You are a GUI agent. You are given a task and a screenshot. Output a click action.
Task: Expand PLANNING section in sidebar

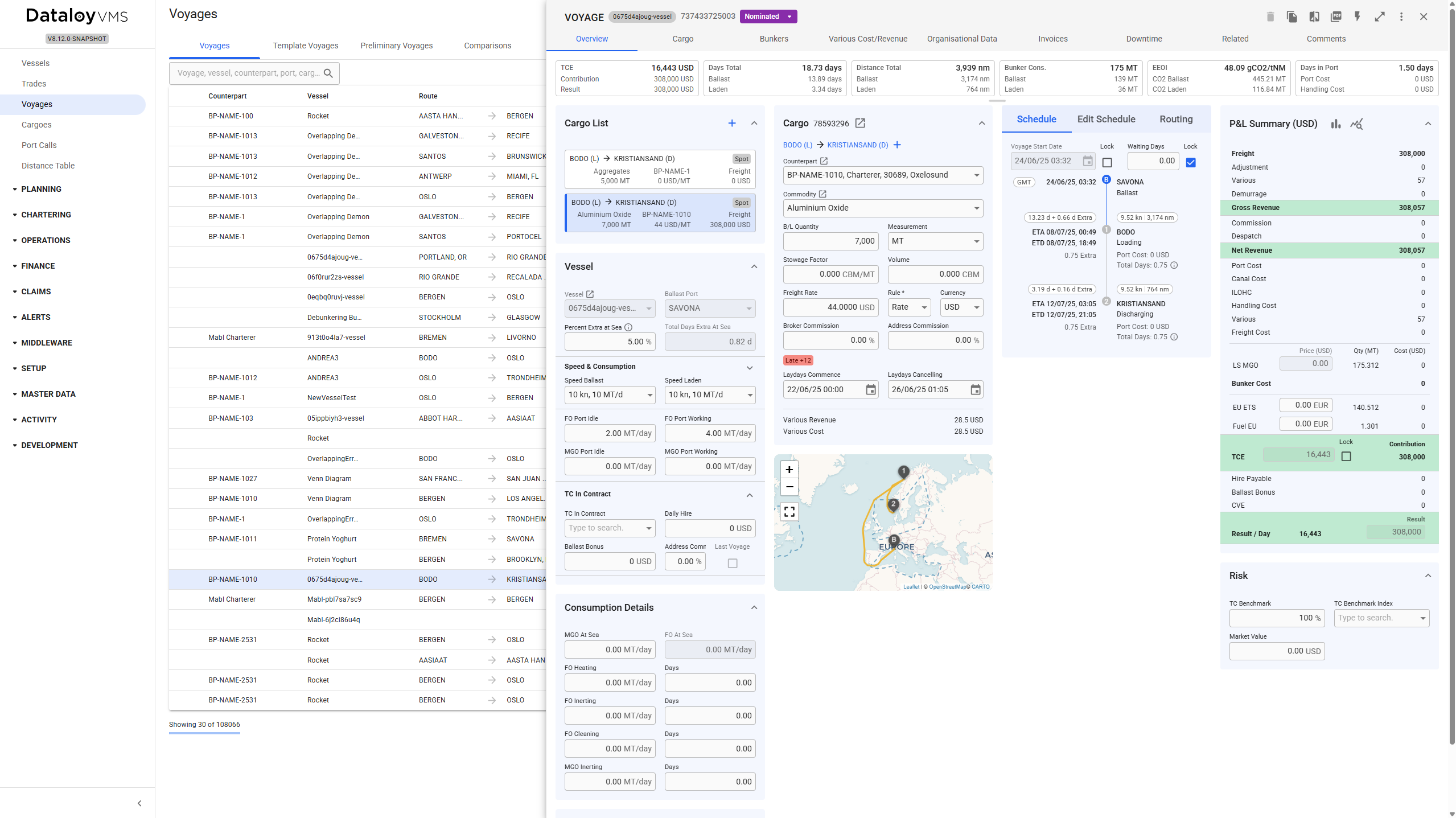41,189
